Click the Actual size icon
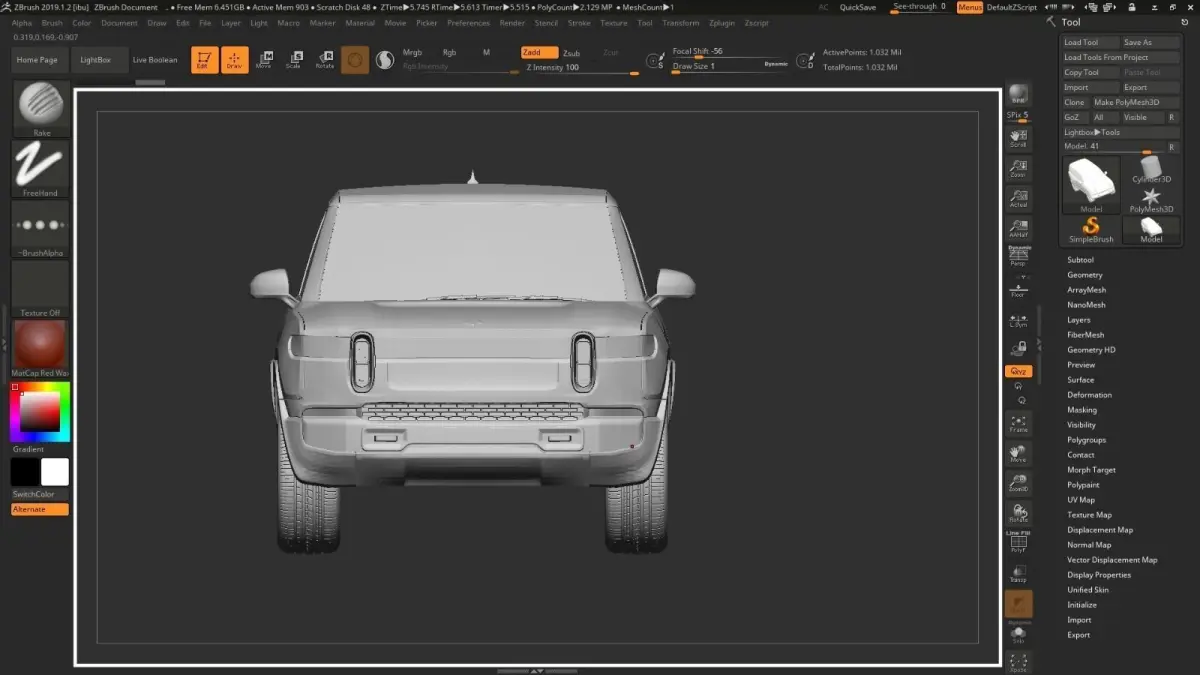Screen dimensions: 1200x675 (x=1018, y=198)
